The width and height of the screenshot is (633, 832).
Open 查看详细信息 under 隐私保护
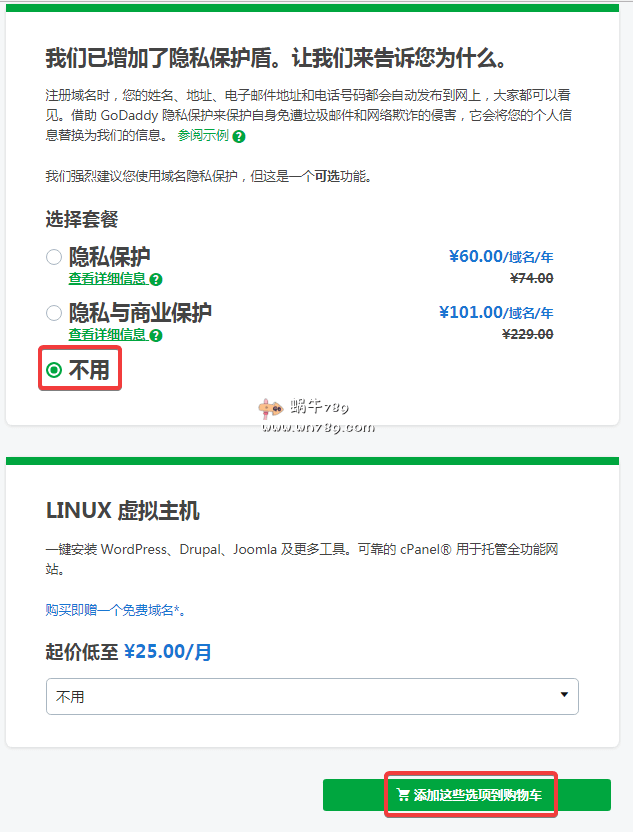pyautogui.click(x=108, y=279)
